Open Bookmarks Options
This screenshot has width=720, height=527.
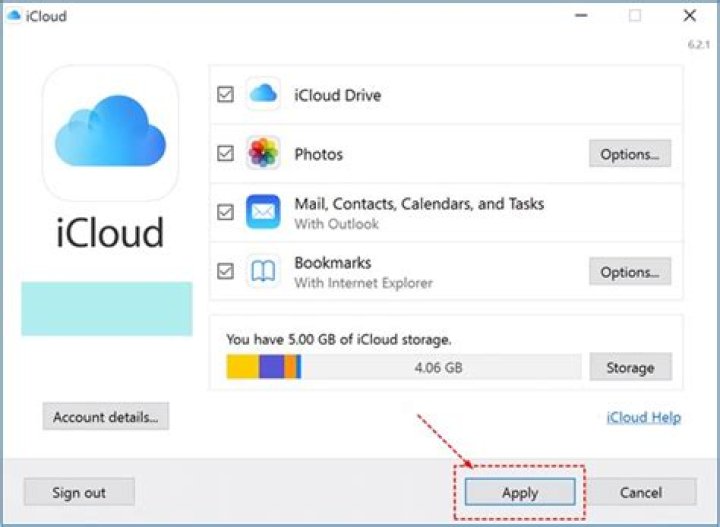coord(629,272)
